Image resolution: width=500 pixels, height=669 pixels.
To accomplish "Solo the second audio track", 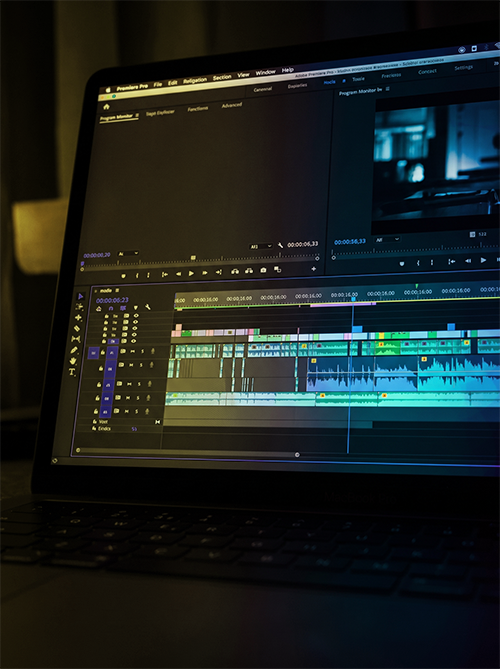I will [x=141, y=365].
